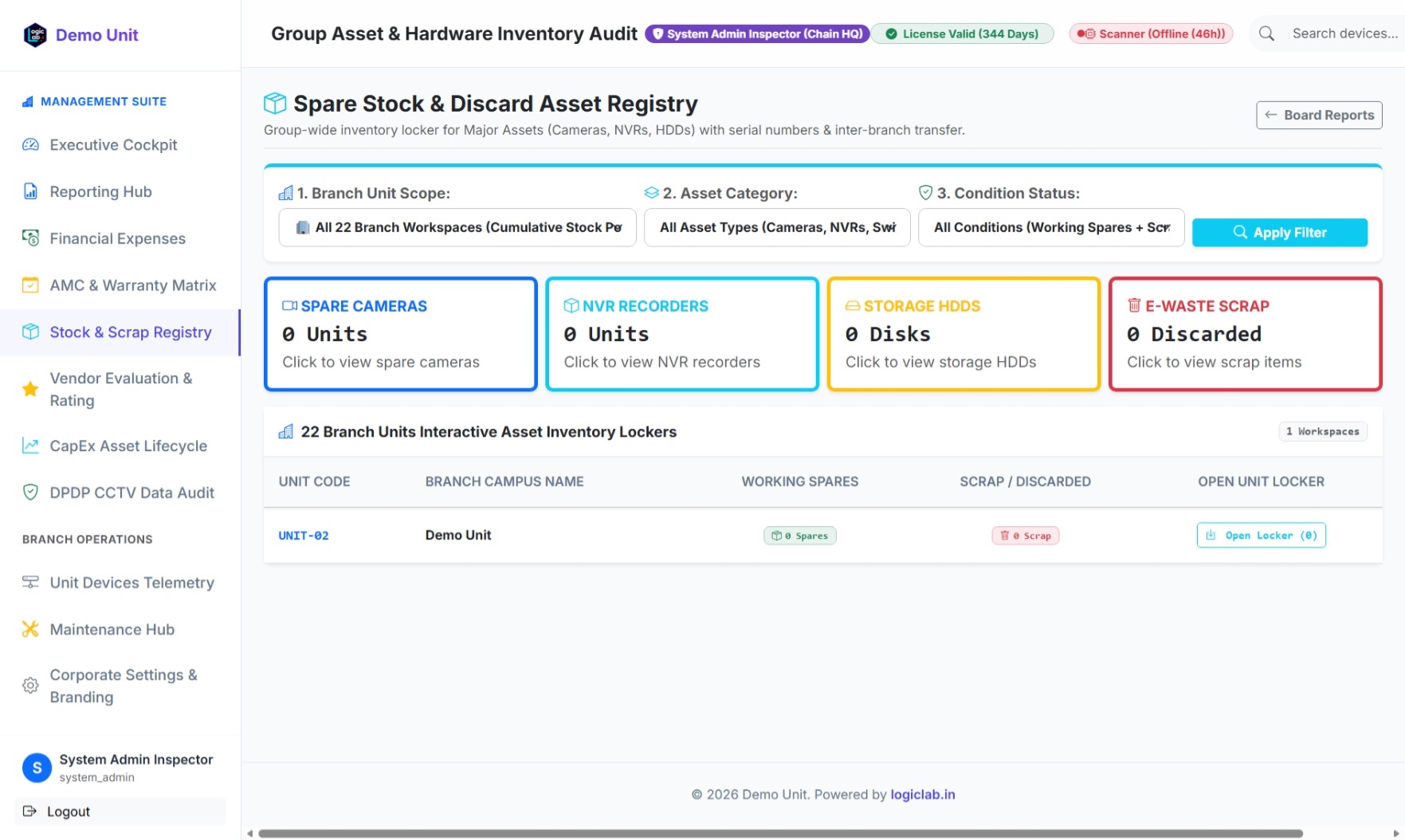Click the Unit Devices Telemetry icon
This screenshot has width=1405, height=840.
click(30, 583)
